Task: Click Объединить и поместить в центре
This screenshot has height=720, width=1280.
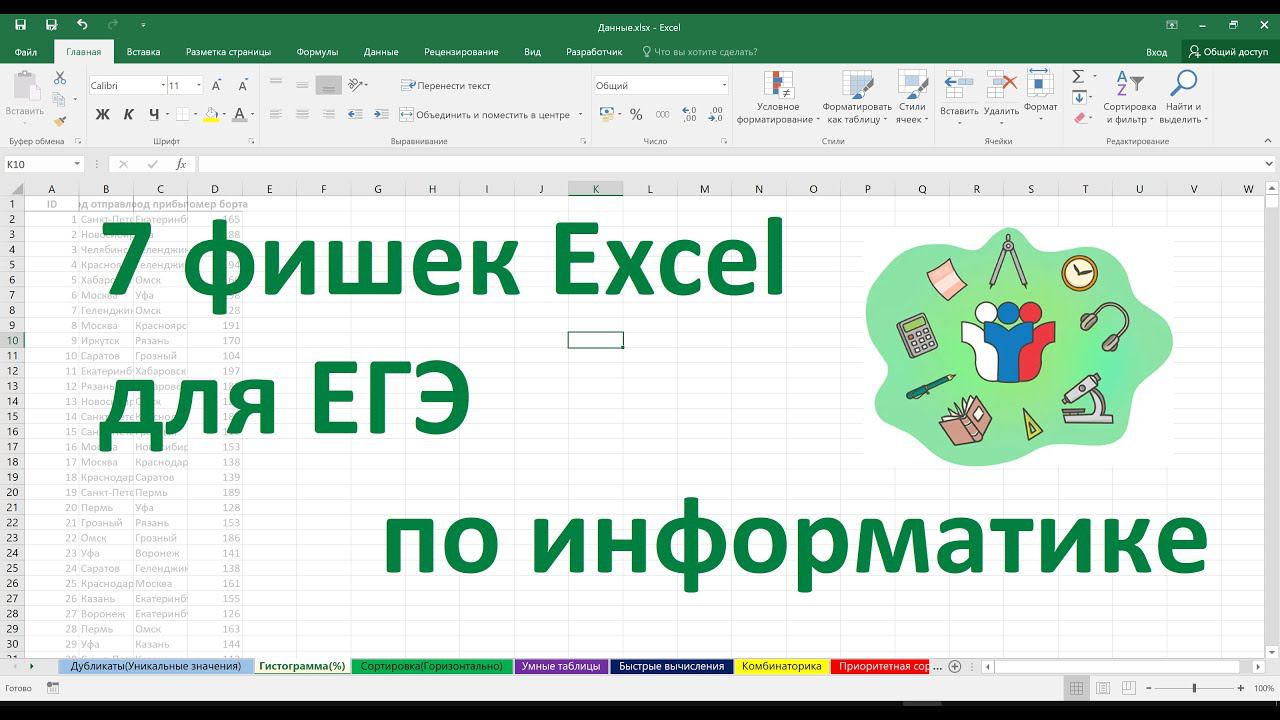Action: point(485,115)
